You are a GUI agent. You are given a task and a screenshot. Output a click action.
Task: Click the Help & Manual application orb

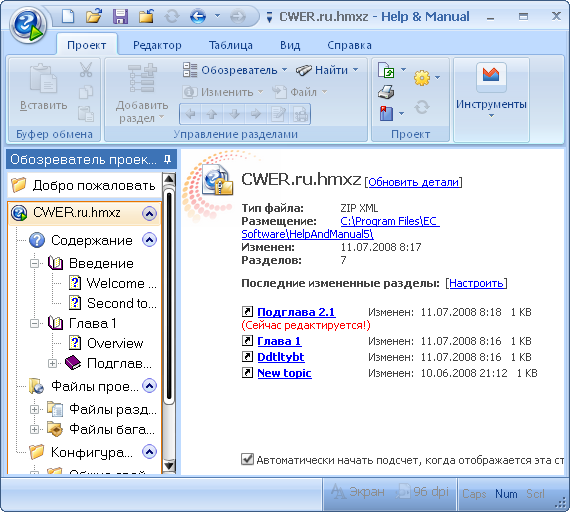pyautogui.click(x=28, y=25)
